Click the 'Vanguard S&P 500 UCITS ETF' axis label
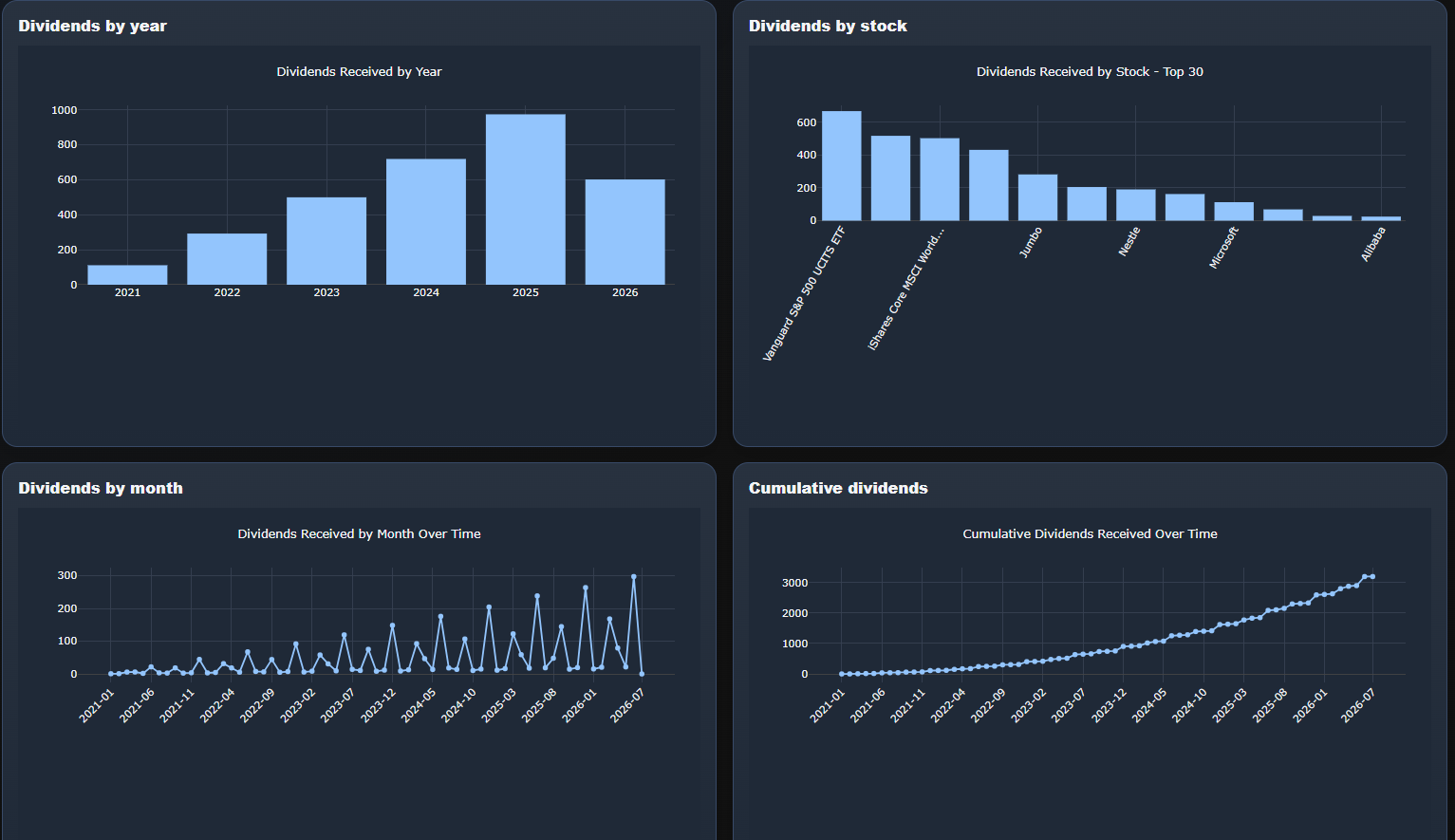This screenshot has width=1455, height=840. 804,293
